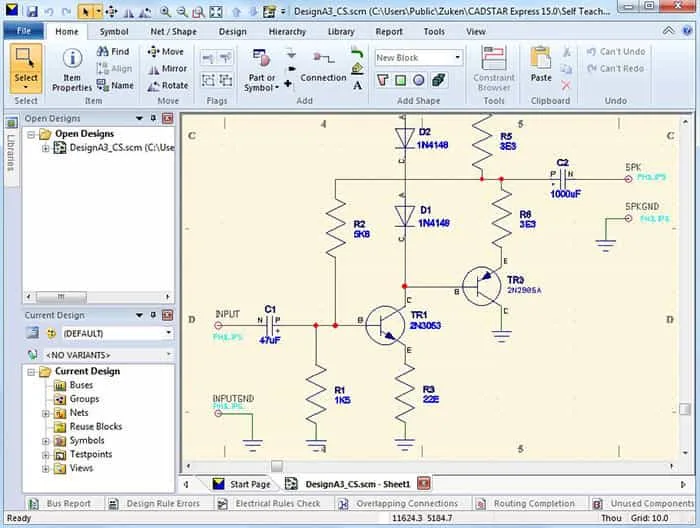Viewport: 700px width, 528px height.
Task: Open the New Block dropdown
Action: (x=457, y=57)
